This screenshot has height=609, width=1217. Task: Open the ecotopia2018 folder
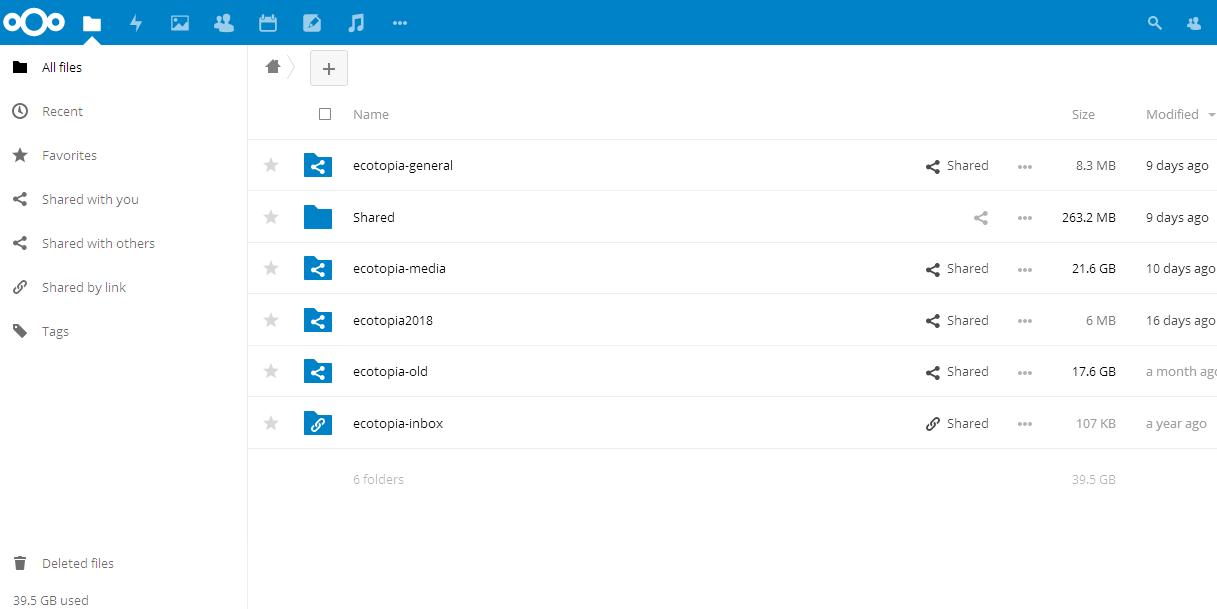[393, 320]
